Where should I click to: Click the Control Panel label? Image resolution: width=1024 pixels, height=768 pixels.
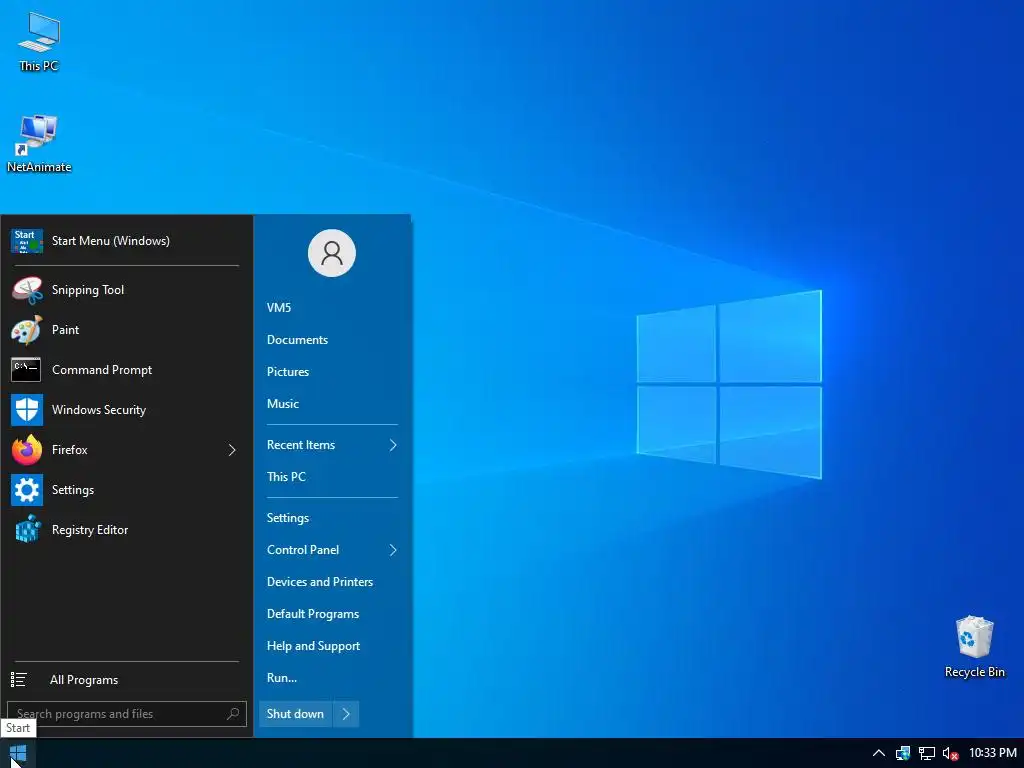[x=303, y=550]
